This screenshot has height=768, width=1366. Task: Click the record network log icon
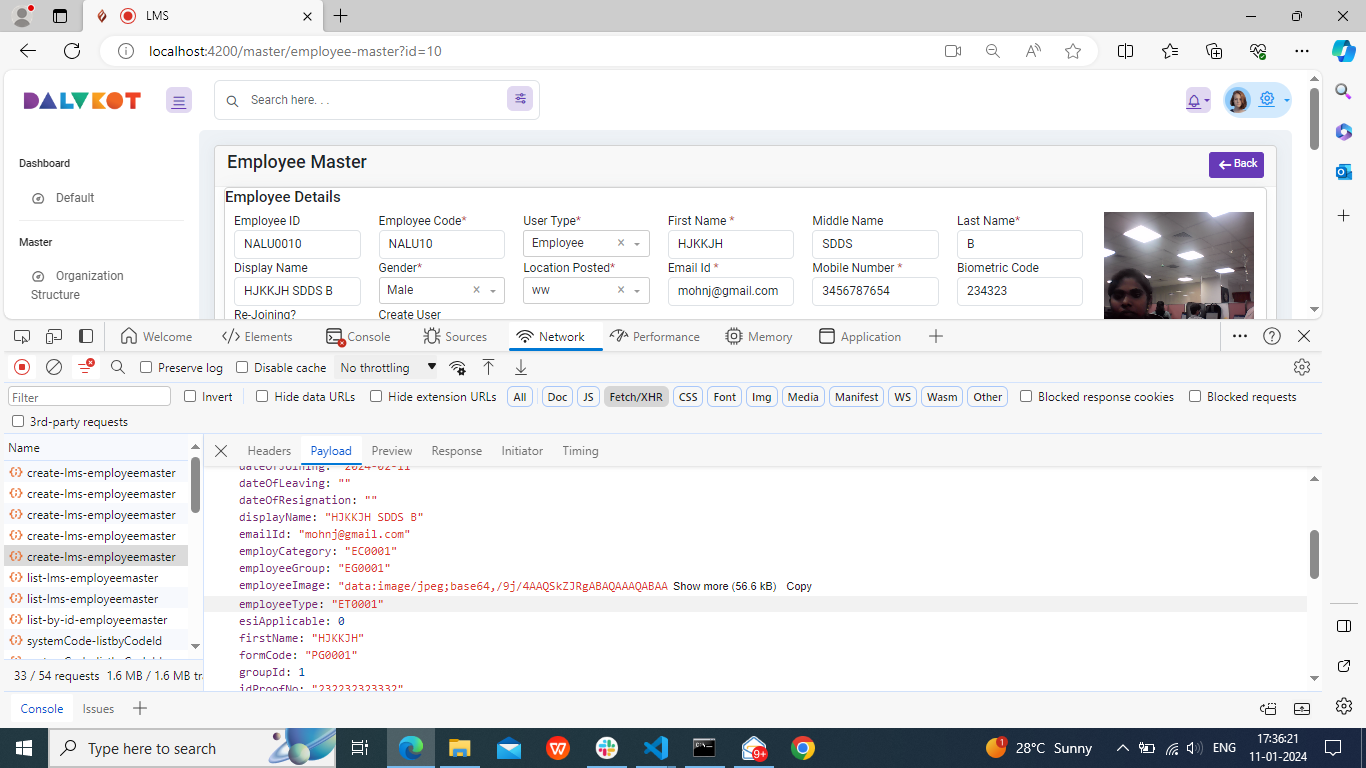(x=22, y=367)
